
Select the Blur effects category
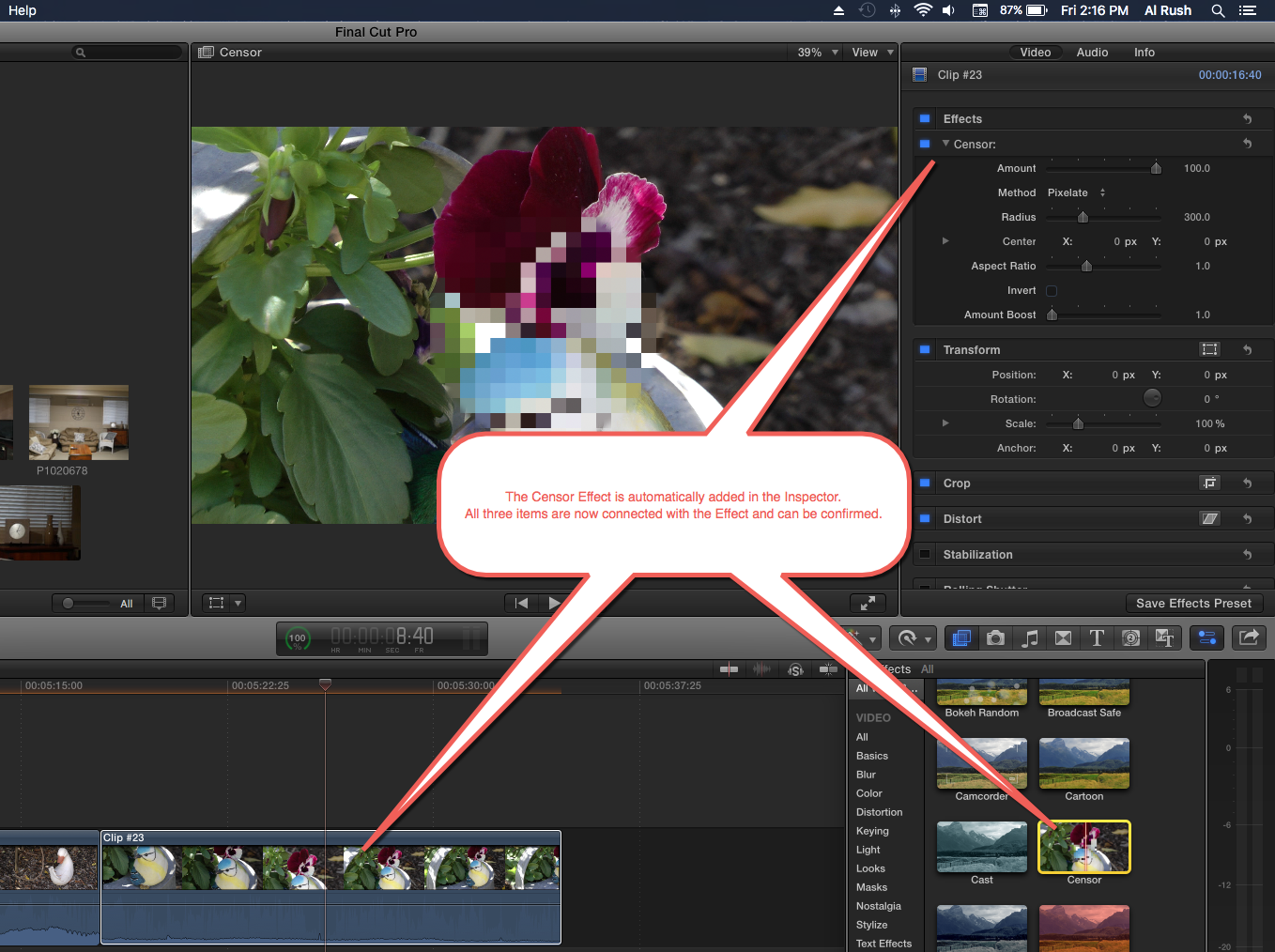pos(866,775)
